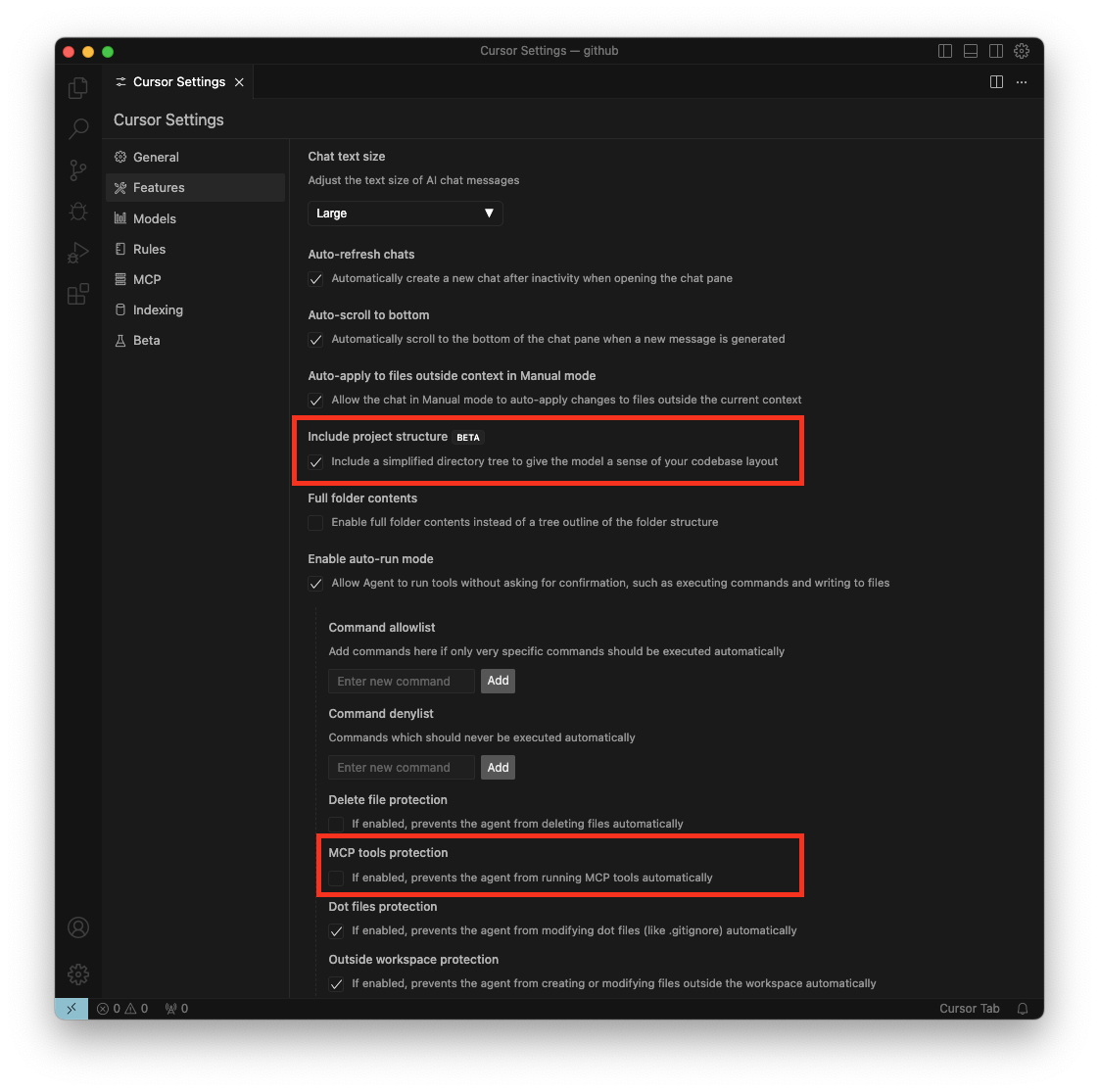Enable MCP tools protection checkbox
The width and height of the screenshot is (1099, 1092).
pos(336,878)
